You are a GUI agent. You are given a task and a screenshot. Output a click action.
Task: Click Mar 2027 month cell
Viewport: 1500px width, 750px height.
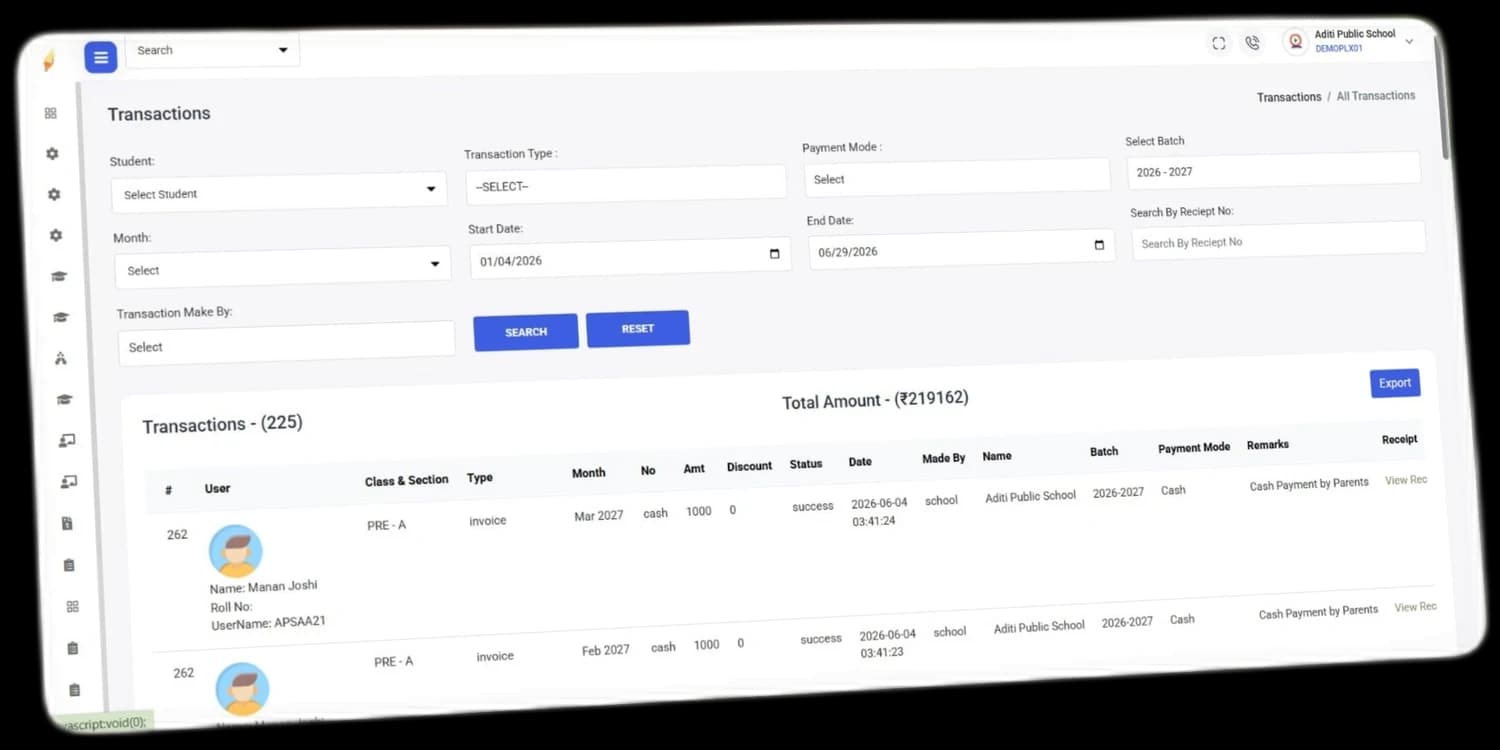(599, 515)
